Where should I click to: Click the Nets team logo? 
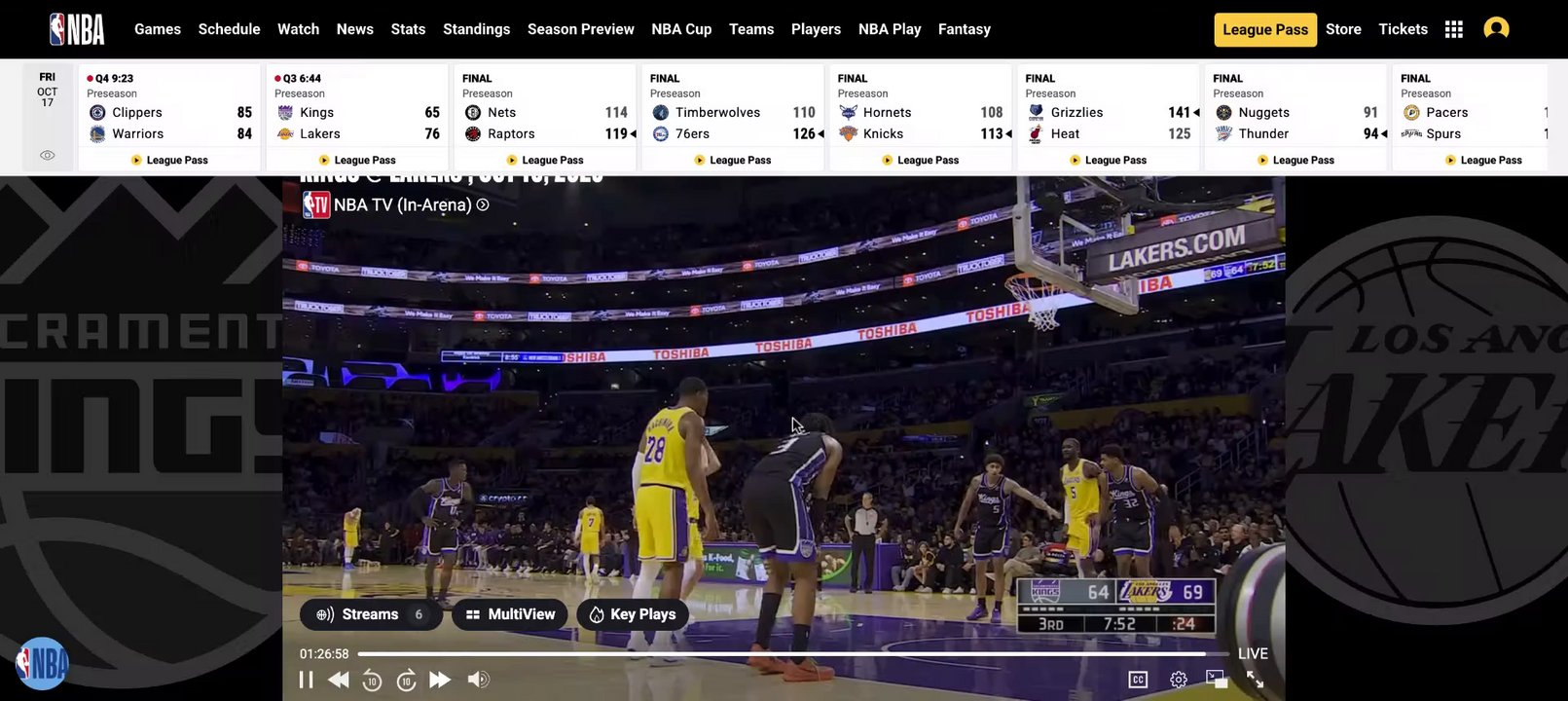click(x=473, y=113)
